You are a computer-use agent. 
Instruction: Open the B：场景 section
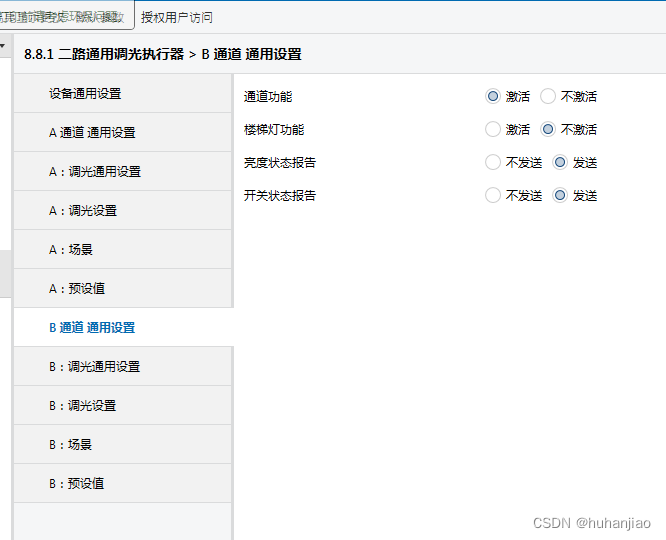coord(71,444)
